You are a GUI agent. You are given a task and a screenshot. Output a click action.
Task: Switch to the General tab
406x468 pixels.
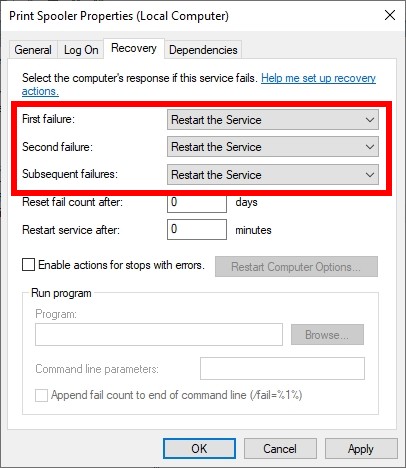coord(33,50)
